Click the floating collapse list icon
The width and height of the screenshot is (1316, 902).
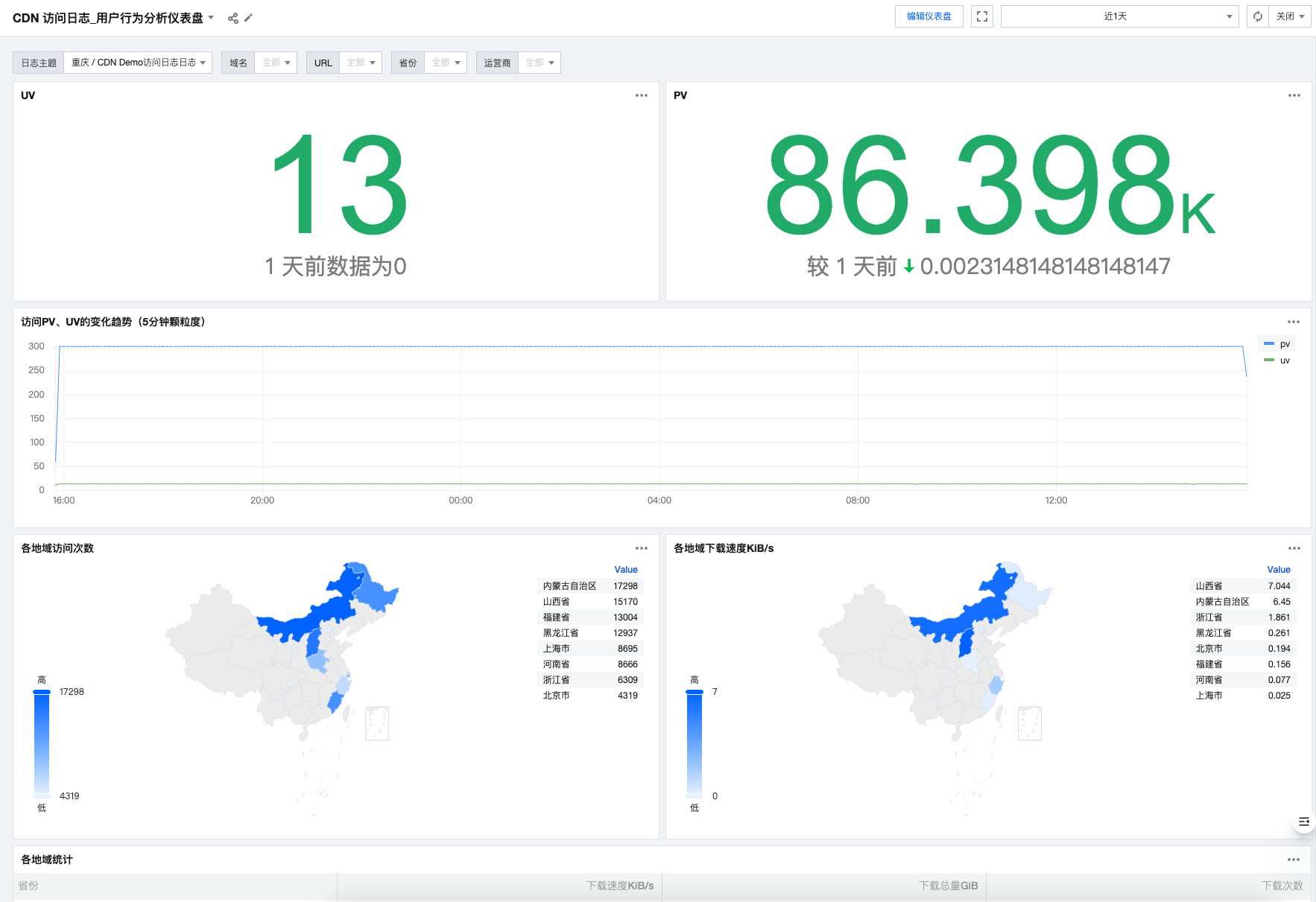pyautogui.click(x=1303, y=822)
